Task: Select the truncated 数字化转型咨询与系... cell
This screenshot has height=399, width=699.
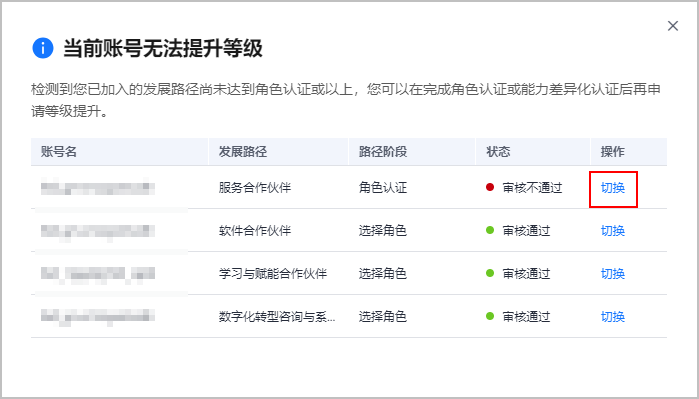Action: coord(277,317)
